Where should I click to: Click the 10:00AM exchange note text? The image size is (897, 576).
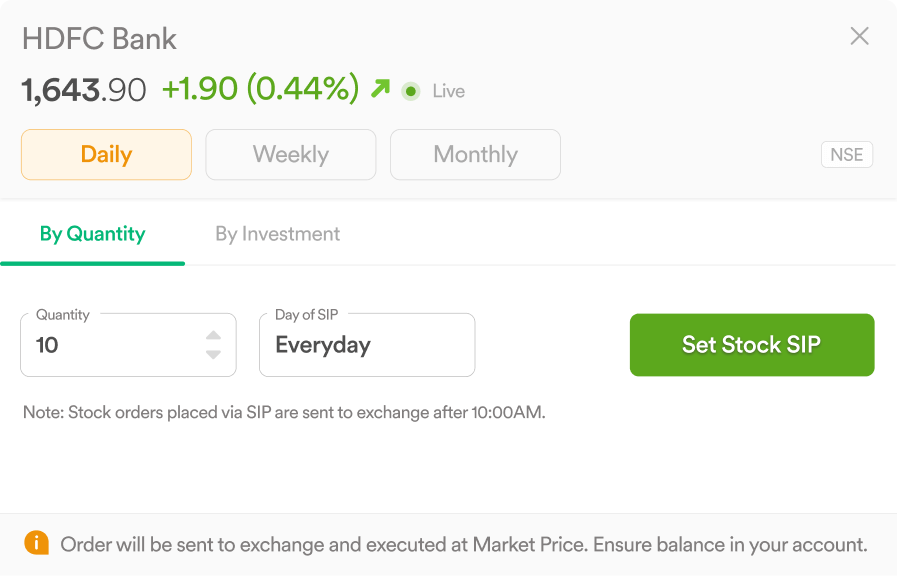tap(284, 412)
